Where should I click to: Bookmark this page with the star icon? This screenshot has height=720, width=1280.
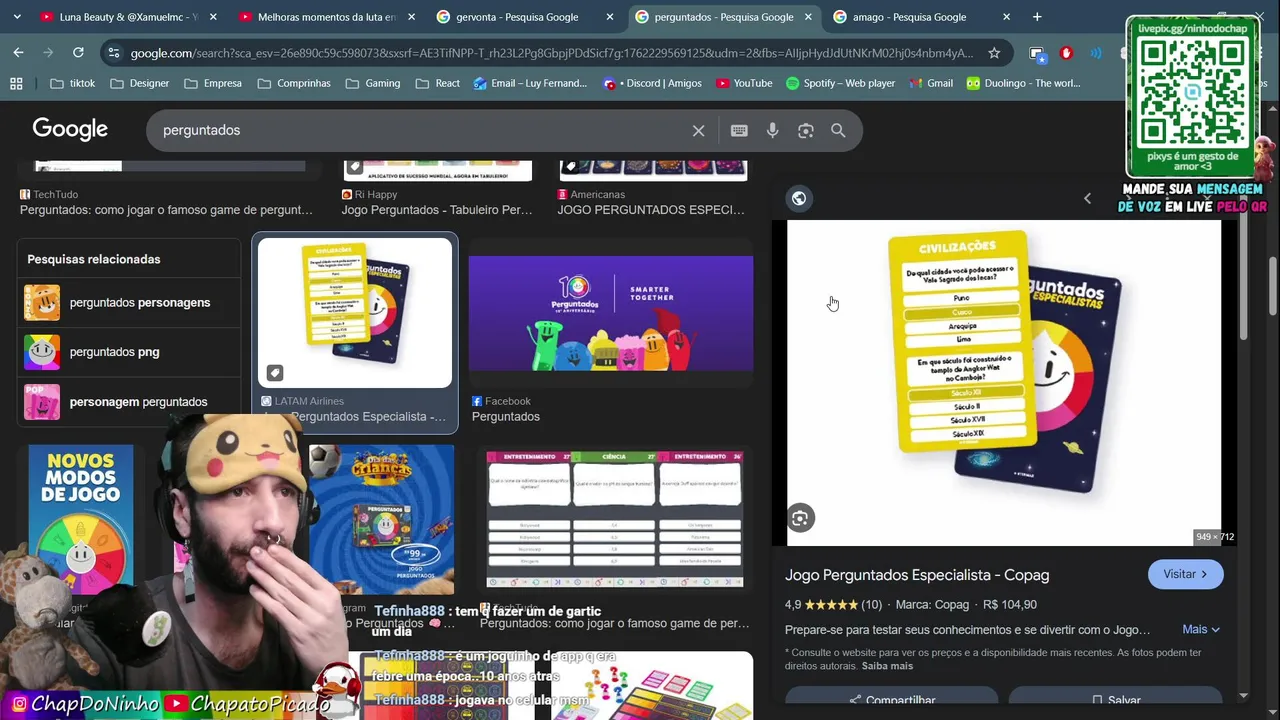point(994,53)
